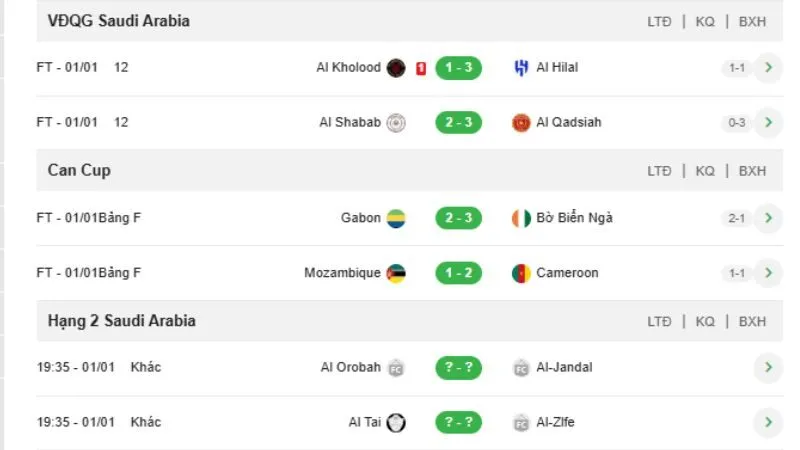Click the Al Qadsiah team badge
800x450 pixels.
(x=521, y=123)
